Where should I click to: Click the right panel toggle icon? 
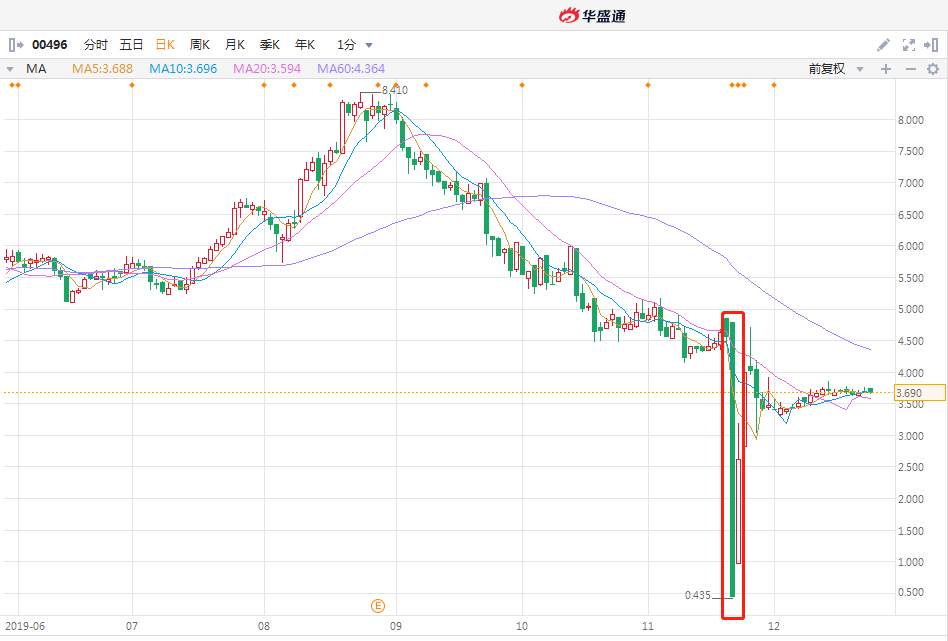pos(931,45)
